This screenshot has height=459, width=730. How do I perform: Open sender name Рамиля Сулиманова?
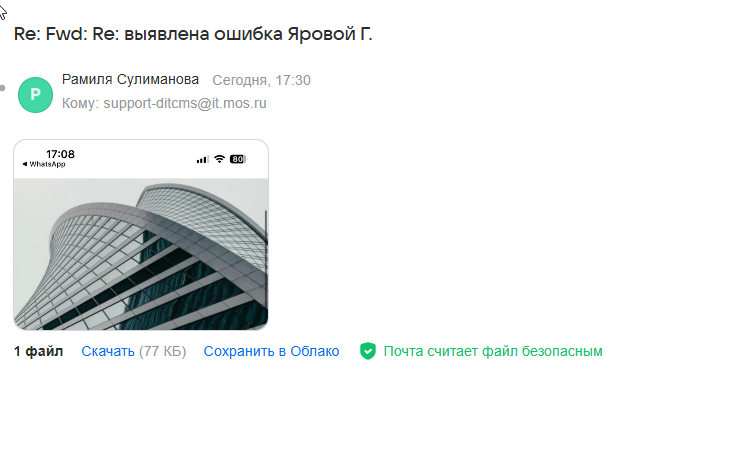pos(130,80)
